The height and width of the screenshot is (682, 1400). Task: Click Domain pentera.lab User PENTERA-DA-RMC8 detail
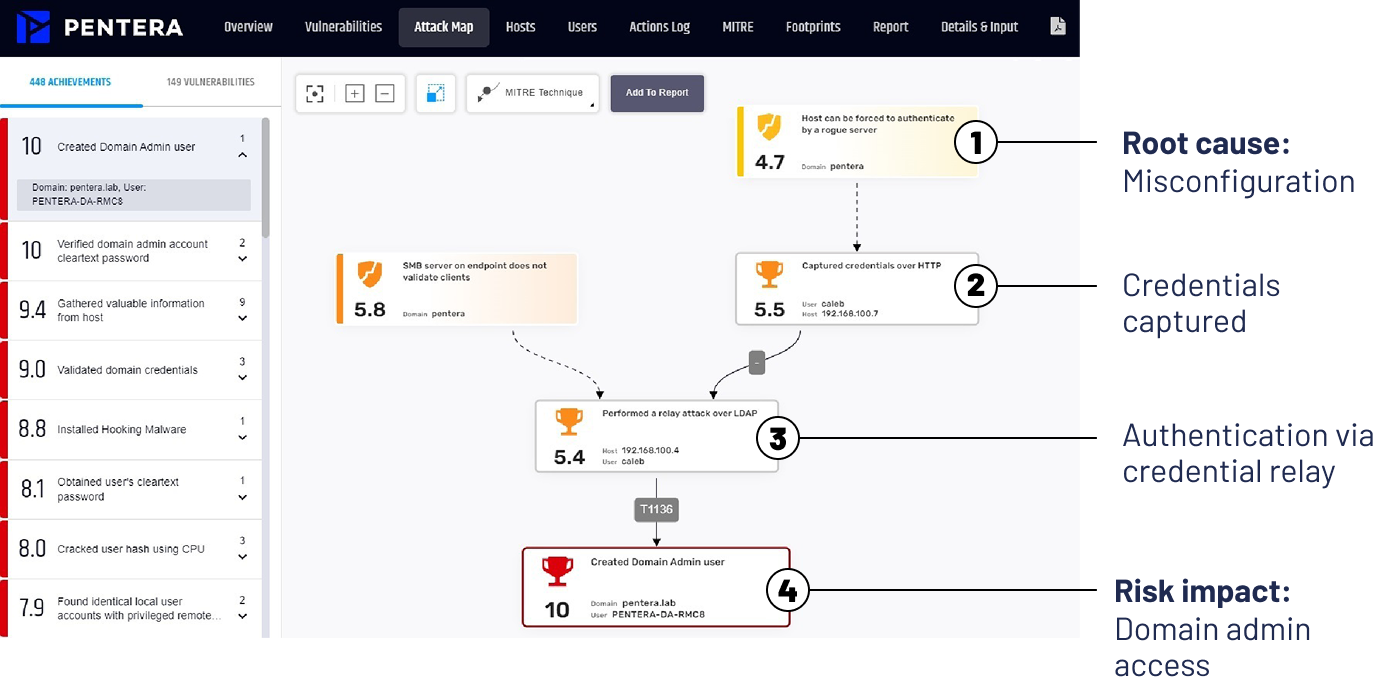coord(134,195)
